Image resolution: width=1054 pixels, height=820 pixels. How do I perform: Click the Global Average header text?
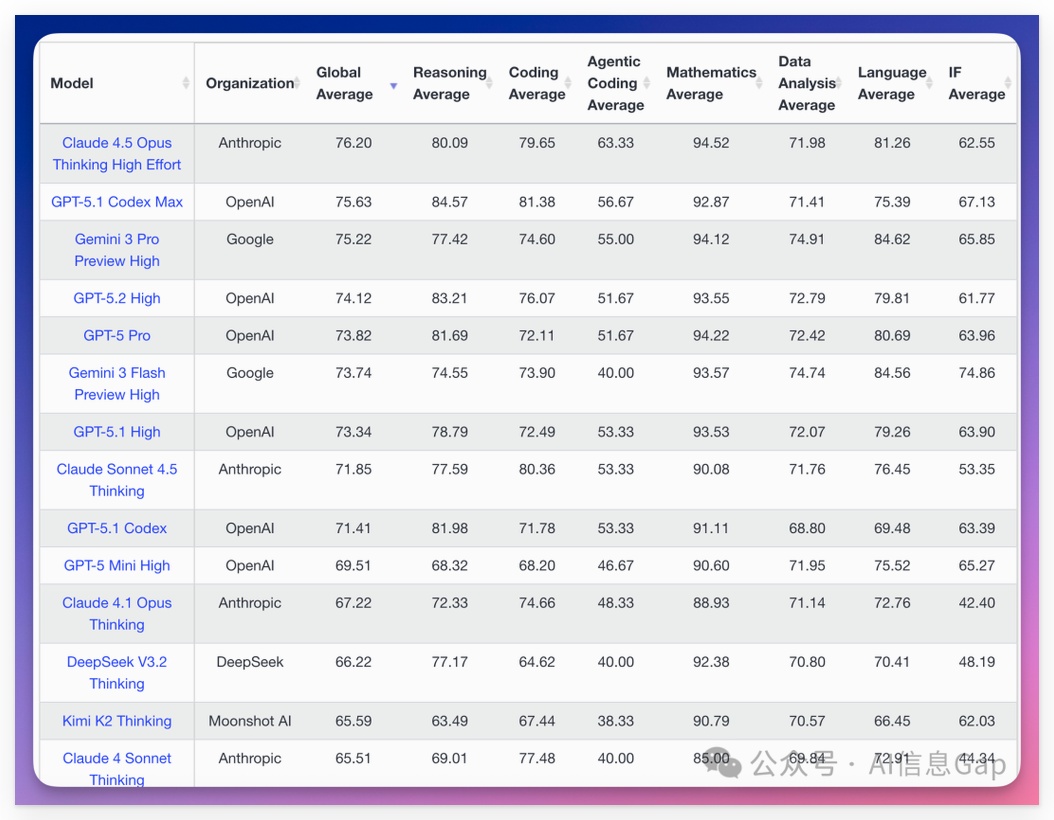[x=344, y=83]
